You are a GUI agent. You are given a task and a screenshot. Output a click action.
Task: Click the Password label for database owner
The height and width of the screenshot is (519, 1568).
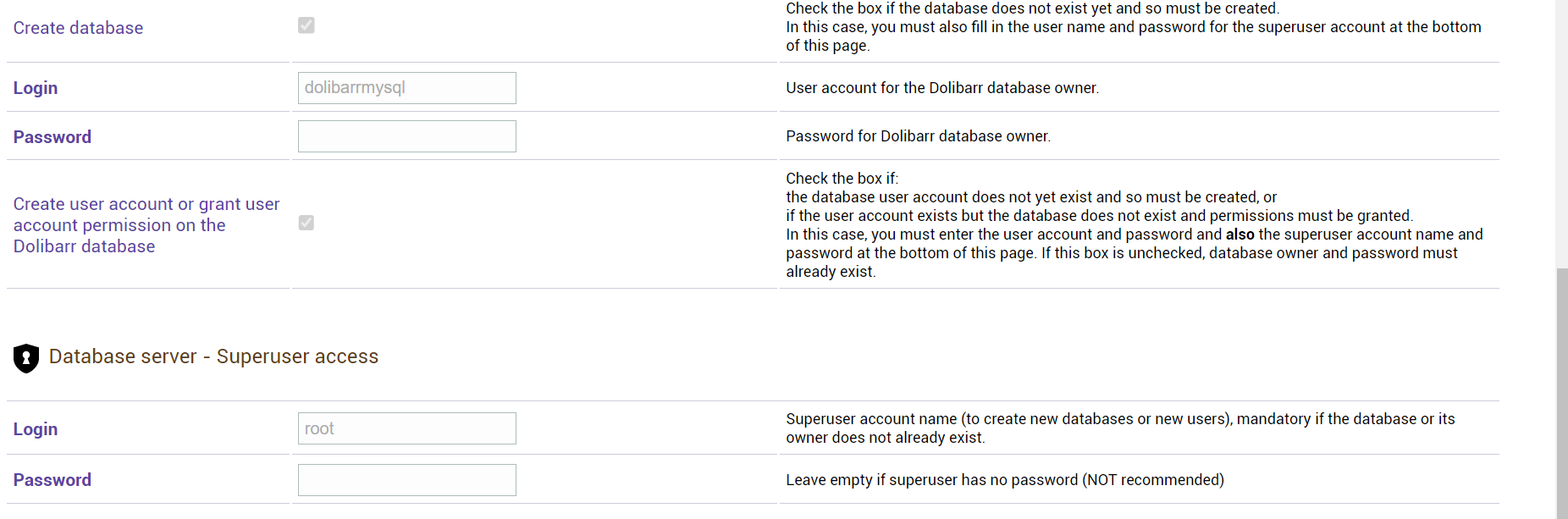(x=52, y=137)
